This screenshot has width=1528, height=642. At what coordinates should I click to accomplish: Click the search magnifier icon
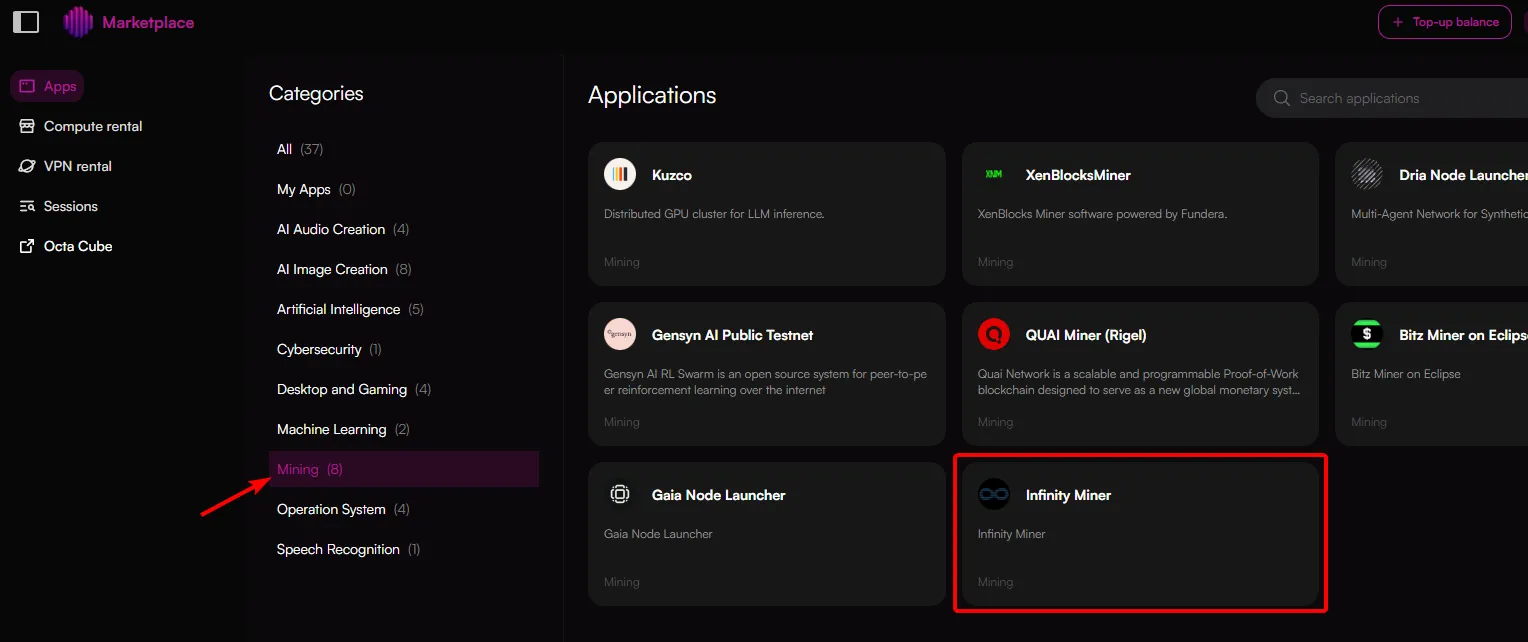[1281, 98]
